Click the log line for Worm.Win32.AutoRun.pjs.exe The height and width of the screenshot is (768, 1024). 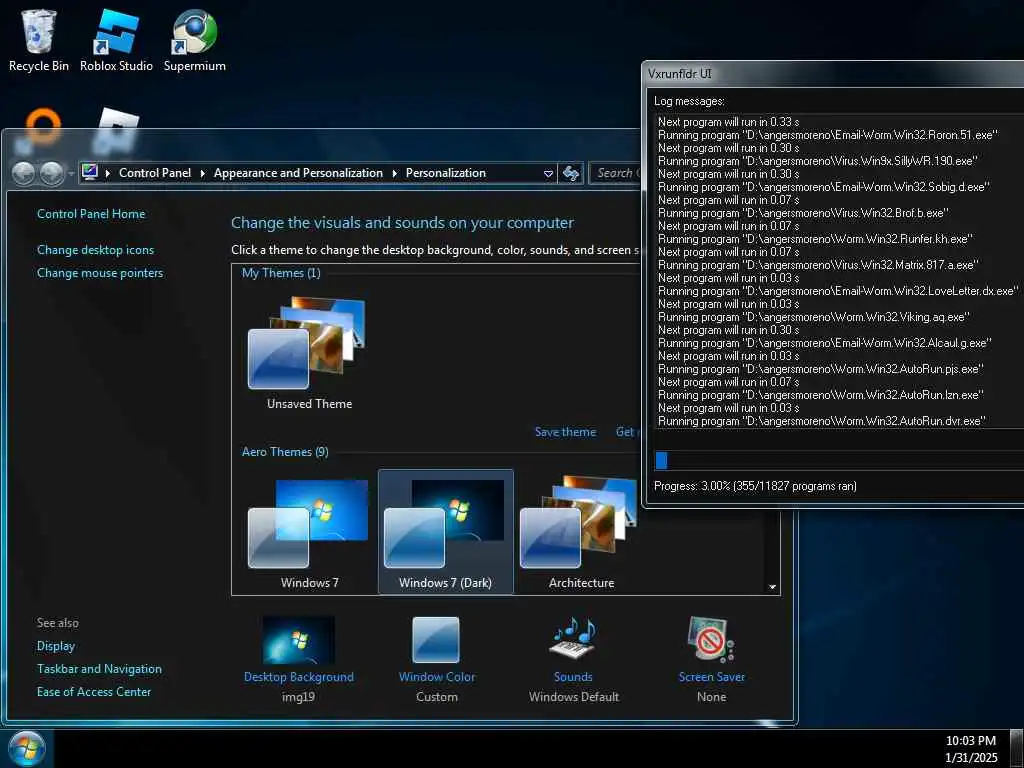pyautogui.click(x=821, y=369)
